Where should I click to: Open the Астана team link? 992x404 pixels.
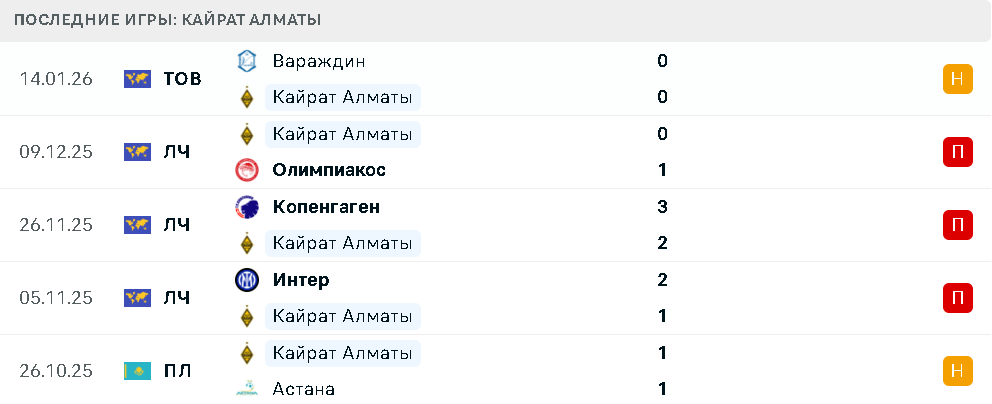(x=303, y=389)
